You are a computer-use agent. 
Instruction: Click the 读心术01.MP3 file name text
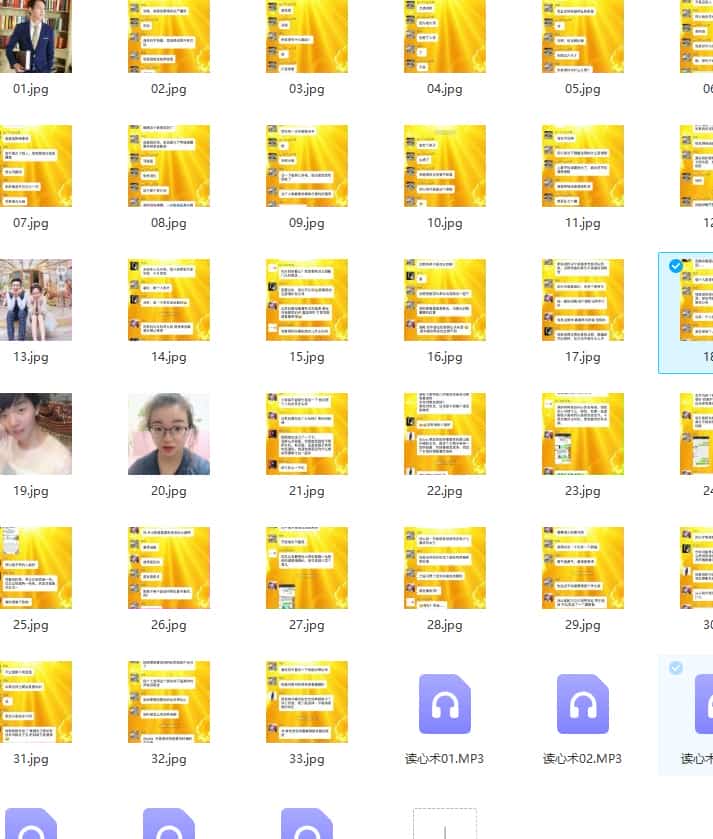click(444, 759)
